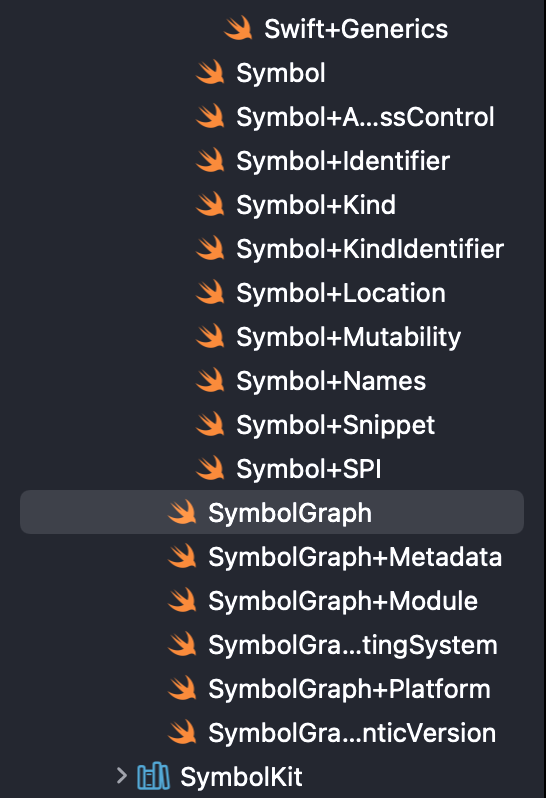Click the Swift icon beside SymbolGraph+Platform
This screenshot has width=546, height=798.
tap(182, 688)
